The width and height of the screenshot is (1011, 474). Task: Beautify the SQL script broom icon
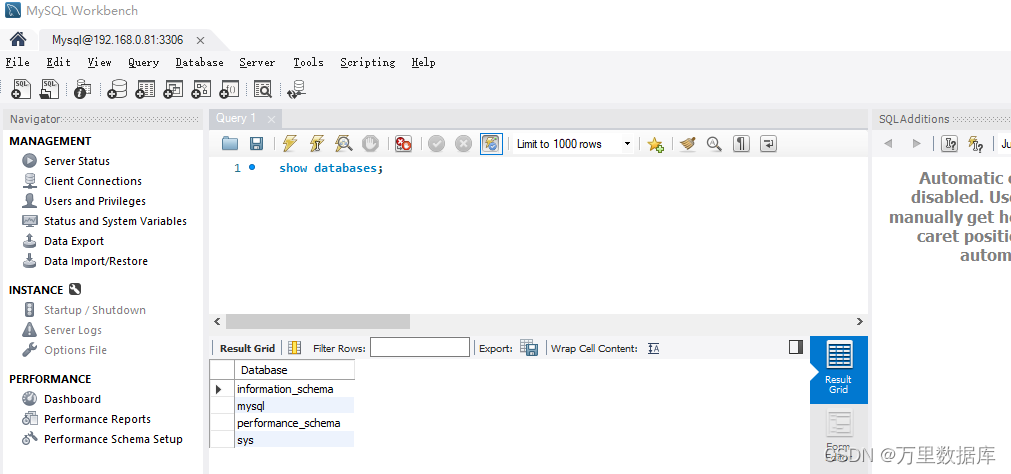687,144
